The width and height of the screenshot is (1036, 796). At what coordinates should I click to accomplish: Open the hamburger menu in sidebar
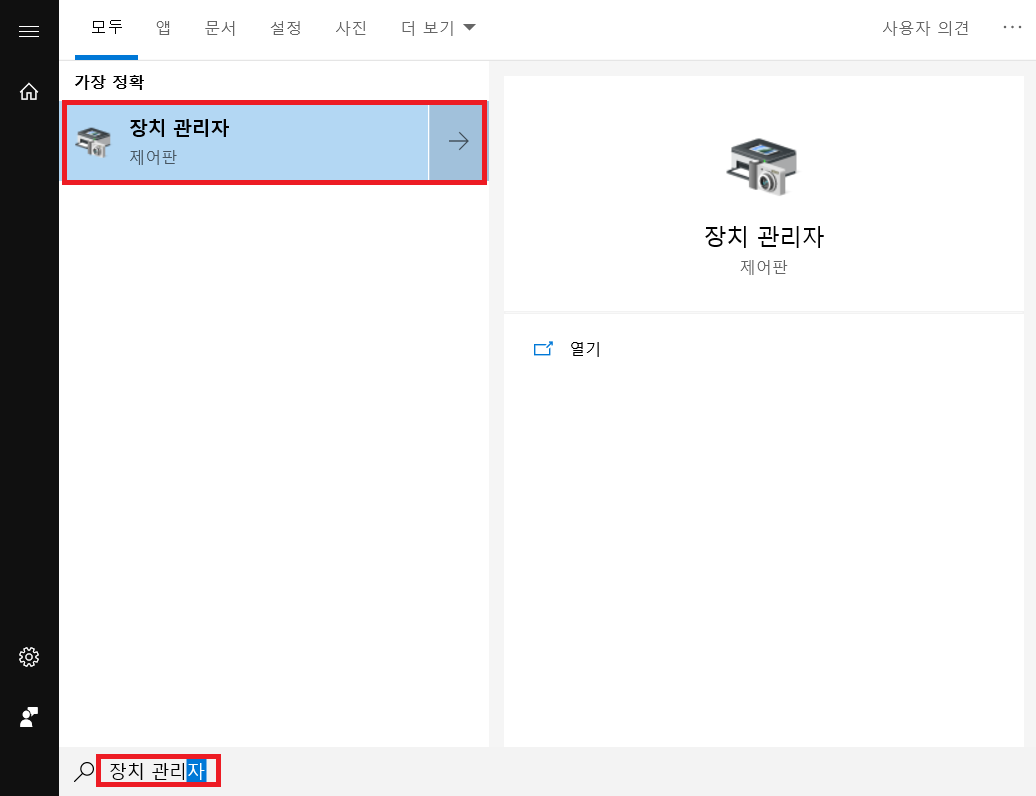tap(28, 31)
